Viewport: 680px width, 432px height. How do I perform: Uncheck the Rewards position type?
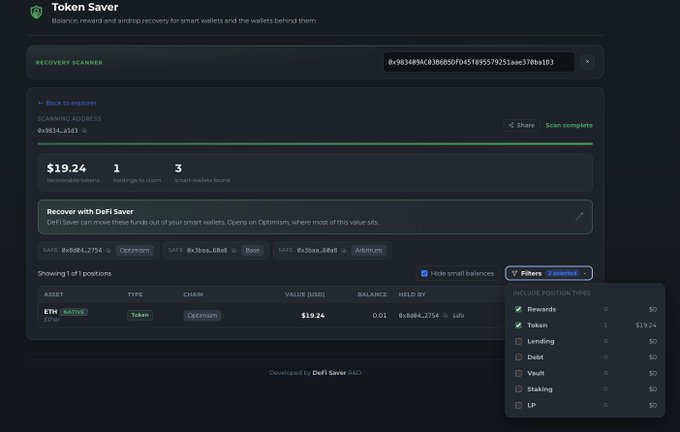pos(518,309)
